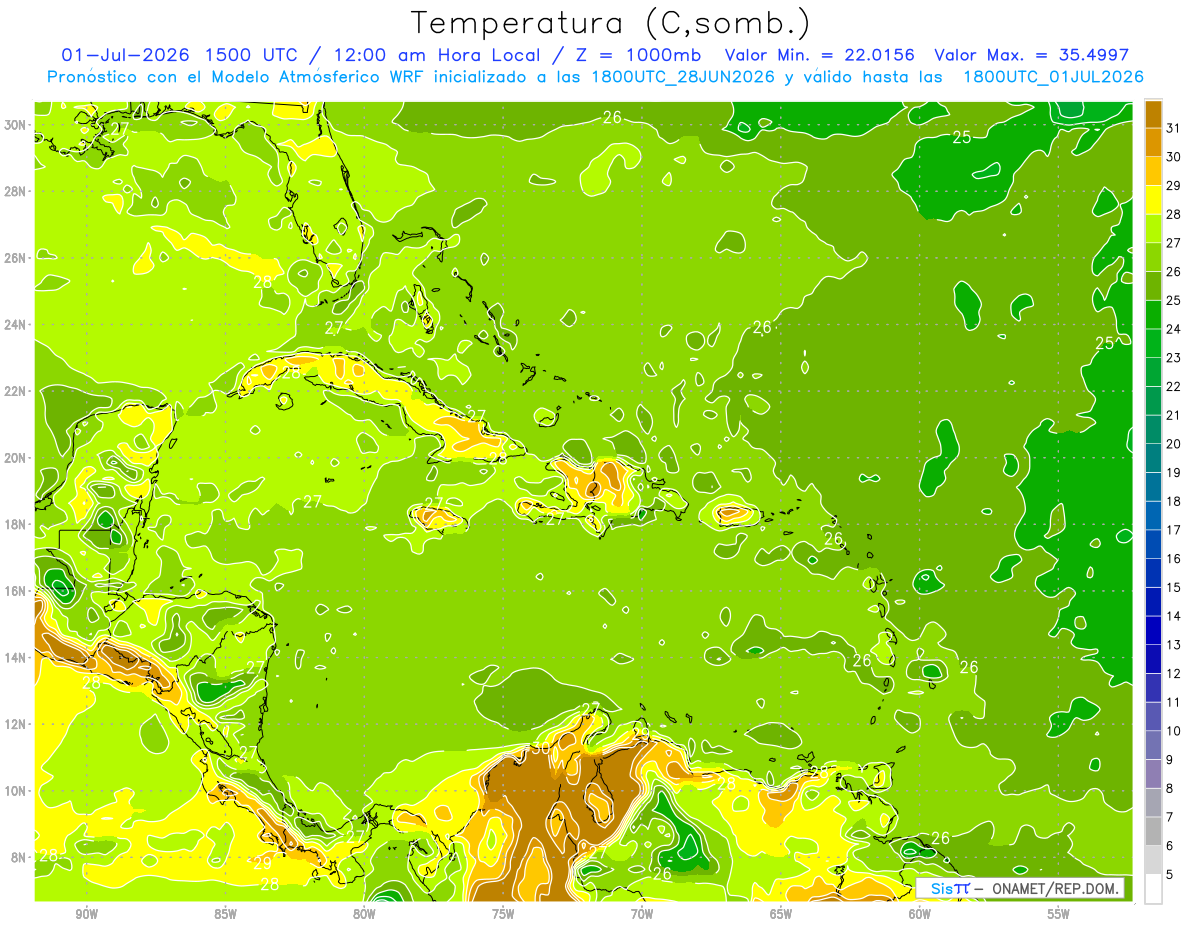1200x927 pixels.
Task: Click the colorbar scale label 24
Action: [x=1173, y=329]
